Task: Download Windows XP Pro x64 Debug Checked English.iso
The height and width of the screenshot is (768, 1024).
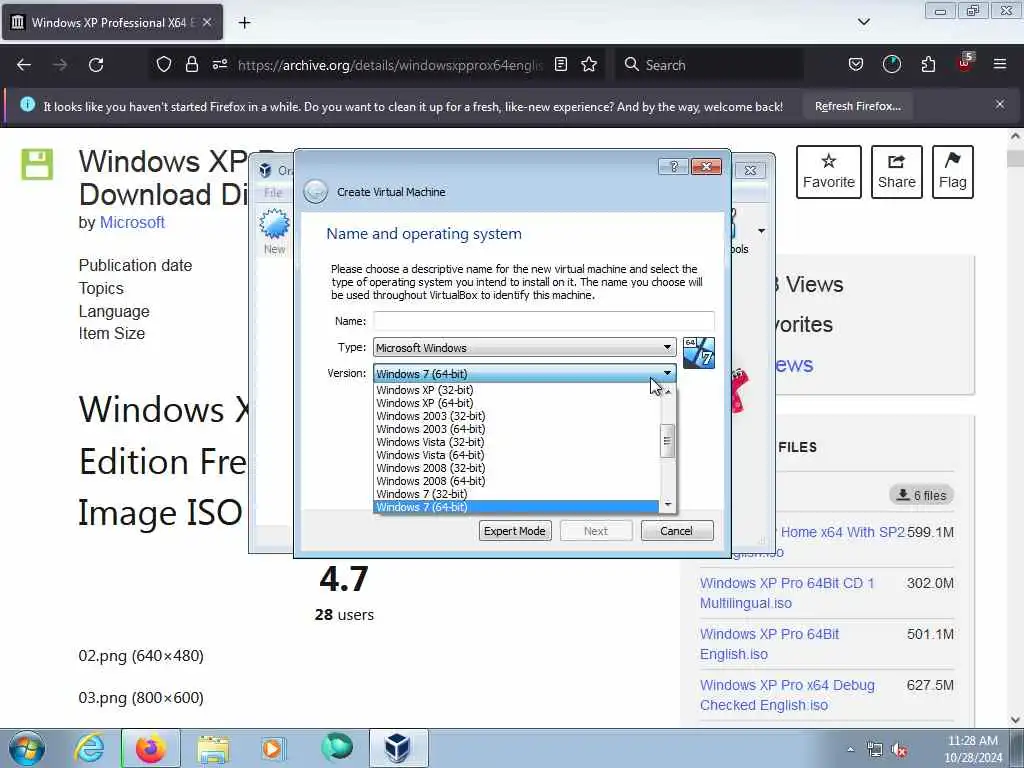Action: [787, 695]
